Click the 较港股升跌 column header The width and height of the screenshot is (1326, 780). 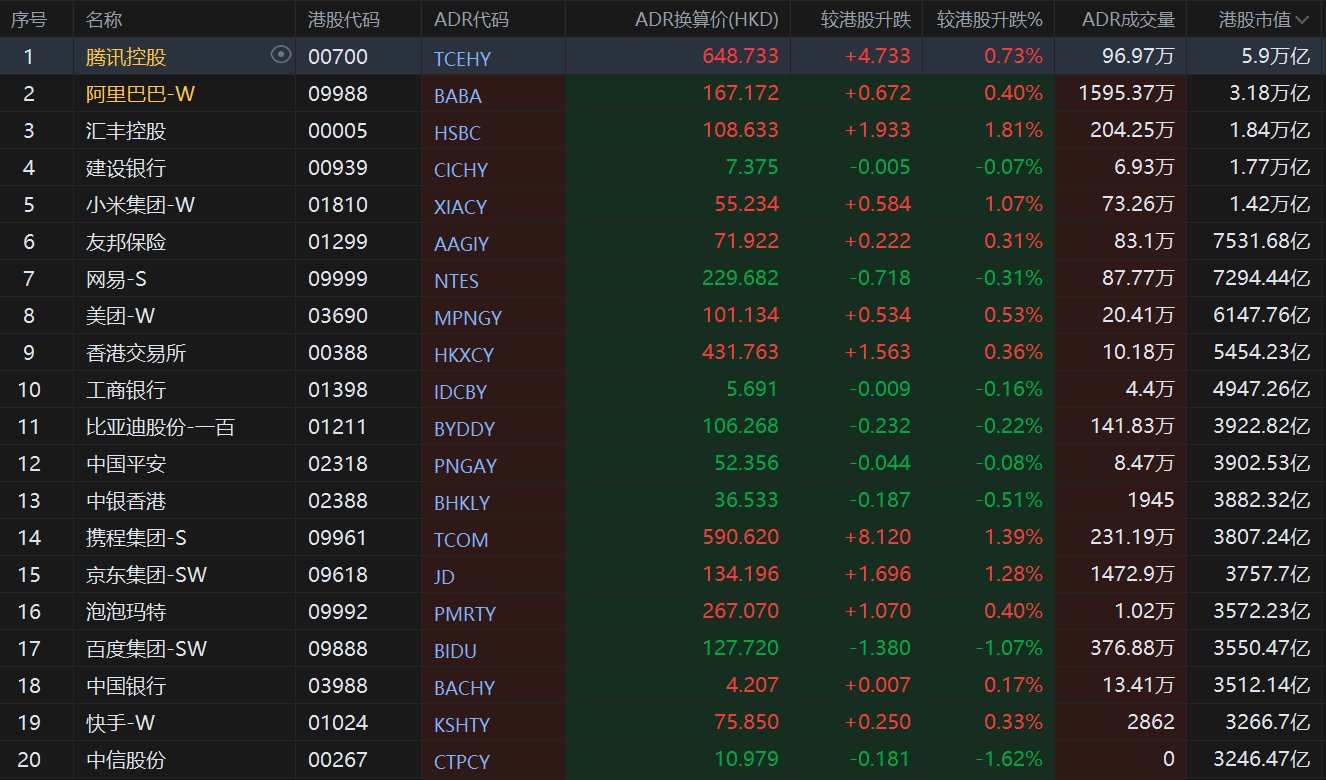[x=866, y=19]
